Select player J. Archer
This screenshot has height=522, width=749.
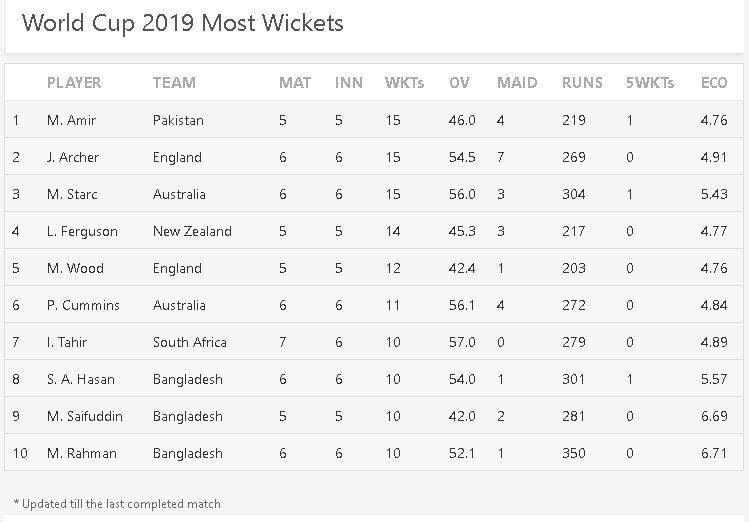(73, 157)
